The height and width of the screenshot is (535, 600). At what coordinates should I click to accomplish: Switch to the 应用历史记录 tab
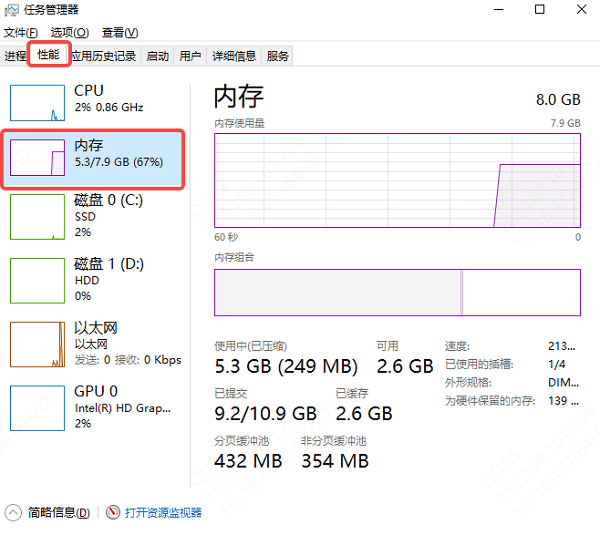(x=104, y=56)
